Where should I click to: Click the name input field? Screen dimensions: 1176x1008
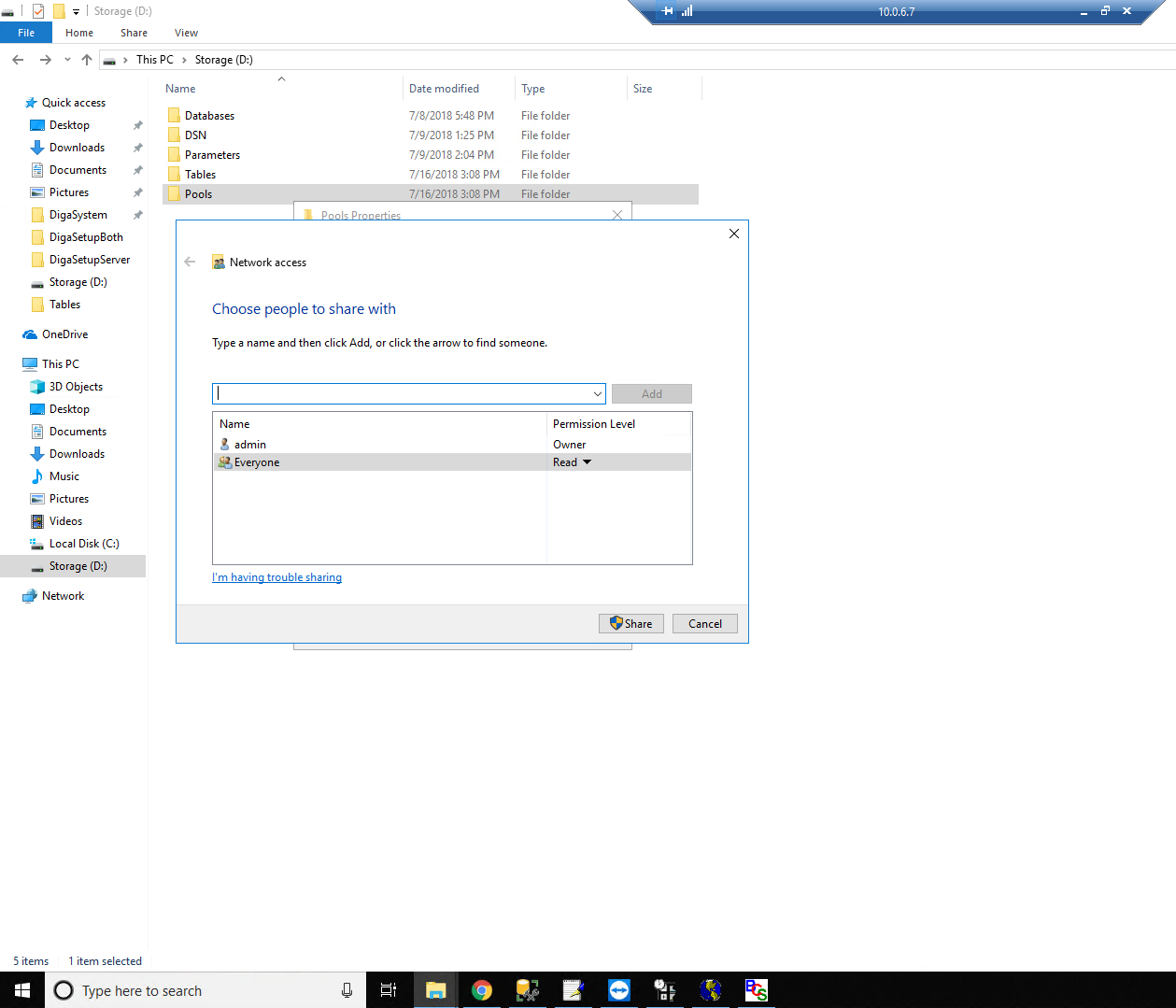(x=402, y=394)
